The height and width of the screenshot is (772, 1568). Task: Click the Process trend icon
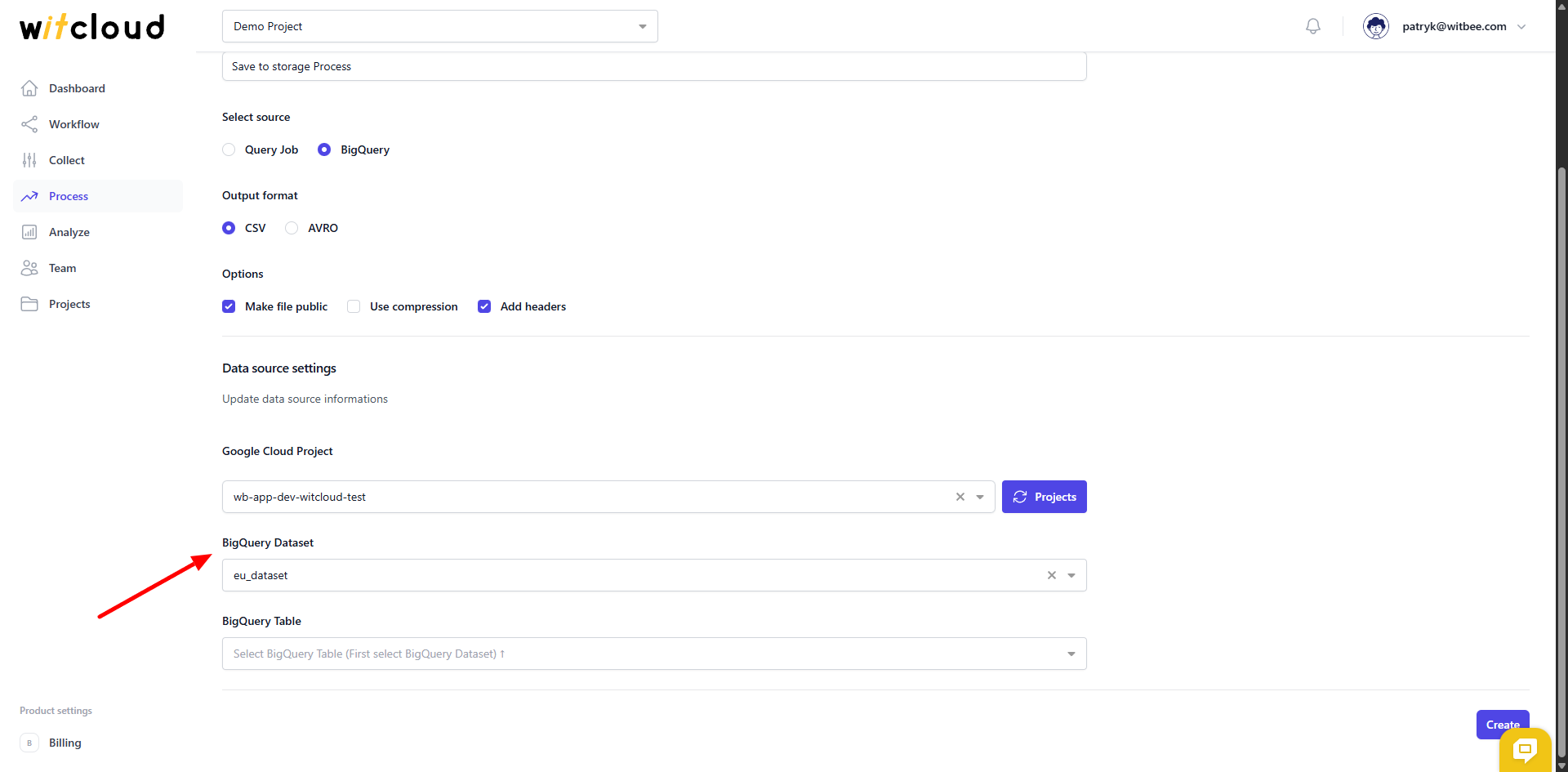coord(29,196)
